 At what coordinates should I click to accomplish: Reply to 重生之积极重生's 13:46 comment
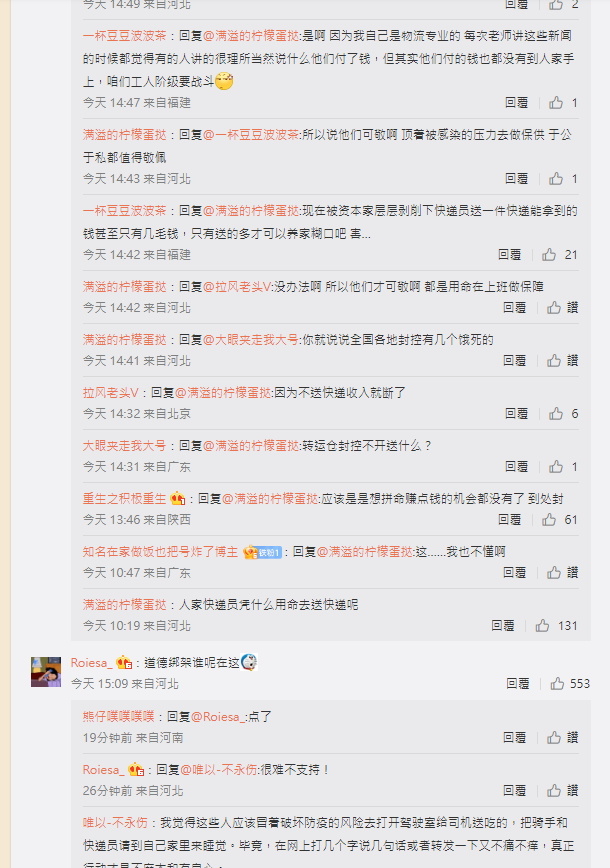point(509,519)
